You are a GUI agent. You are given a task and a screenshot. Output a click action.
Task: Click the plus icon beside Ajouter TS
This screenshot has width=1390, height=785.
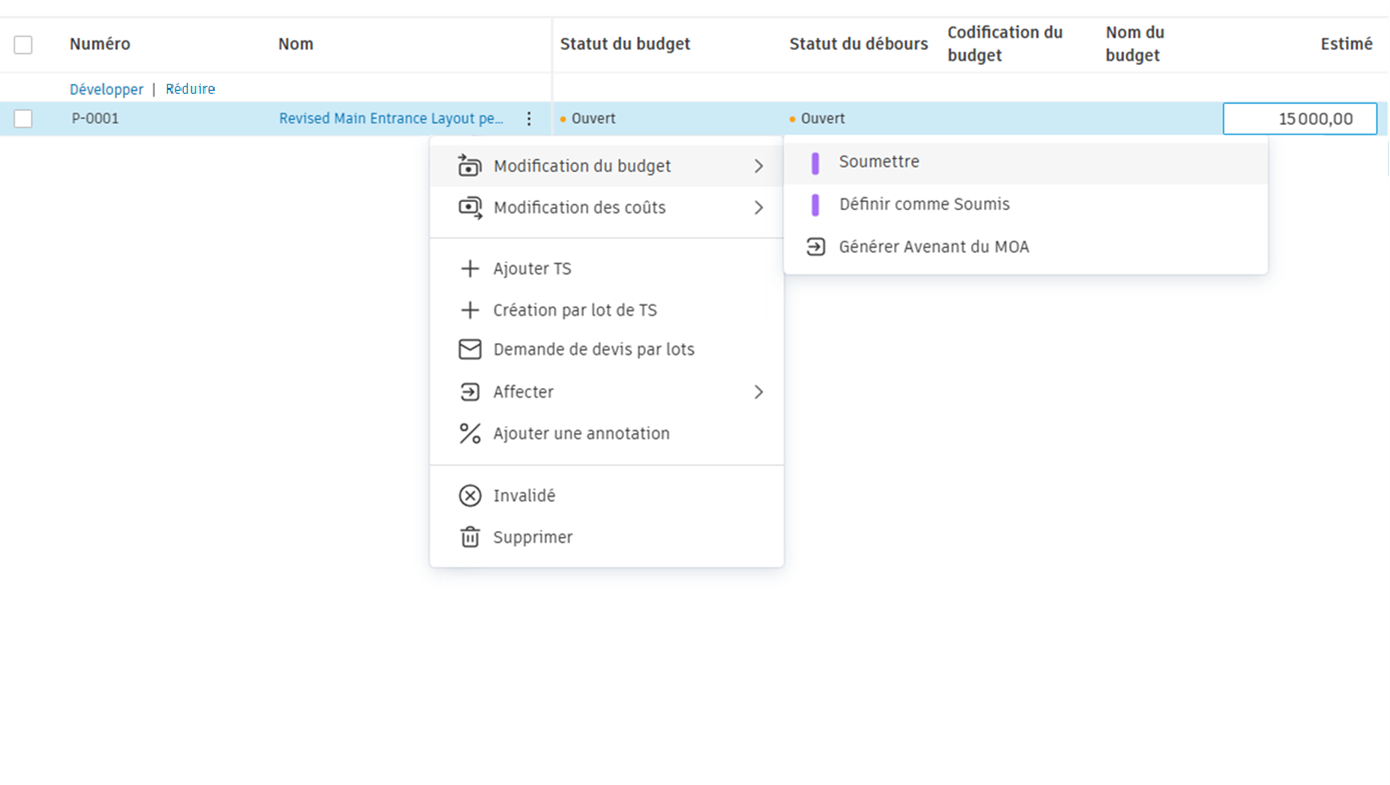click(x=470, y=269)
